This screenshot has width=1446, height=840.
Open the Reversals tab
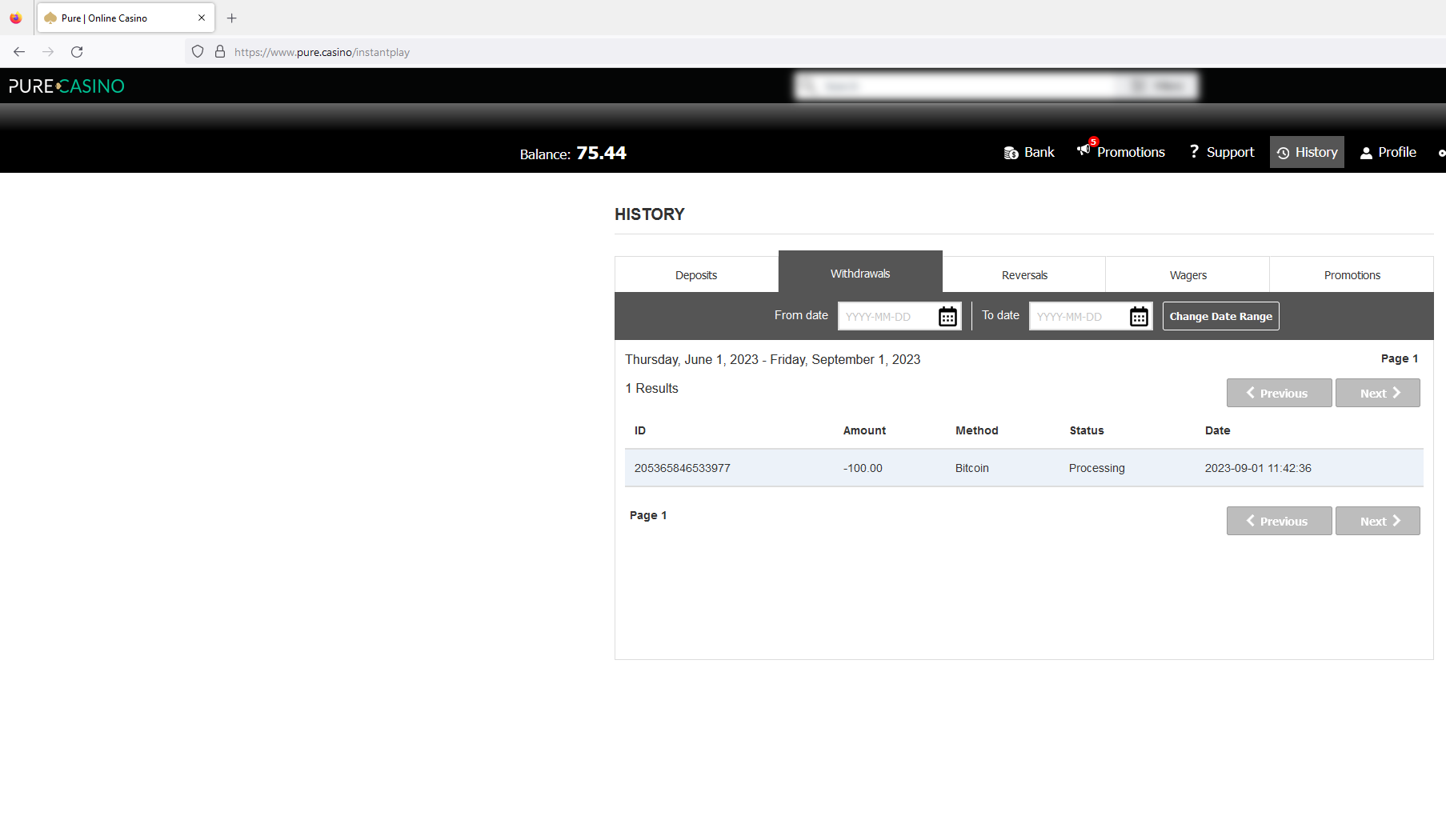click(1023, 274)
